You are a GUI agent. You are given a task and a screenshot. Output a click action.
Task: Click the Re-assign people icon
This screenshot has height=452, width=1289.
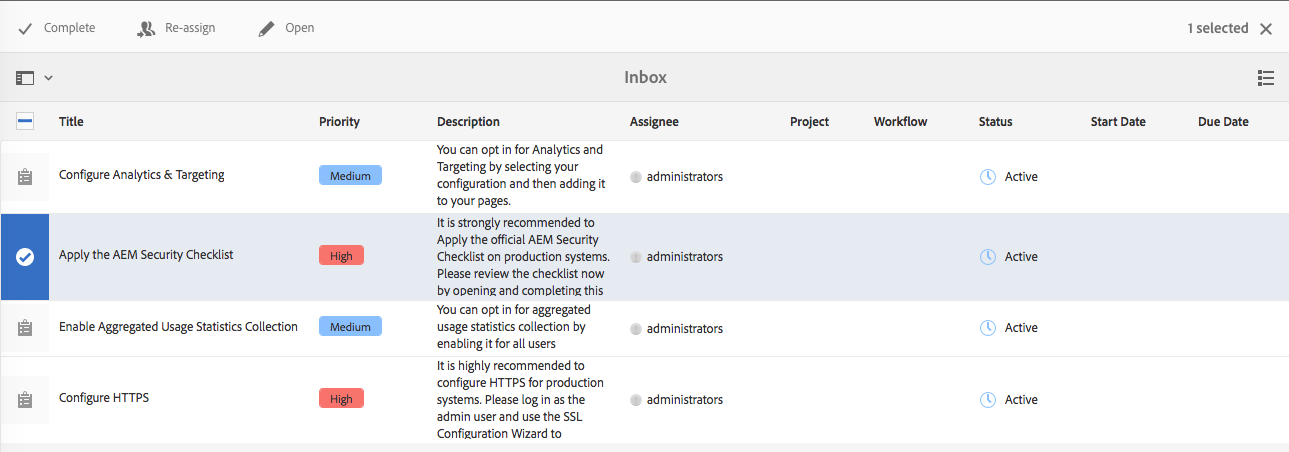coord(146,29)
